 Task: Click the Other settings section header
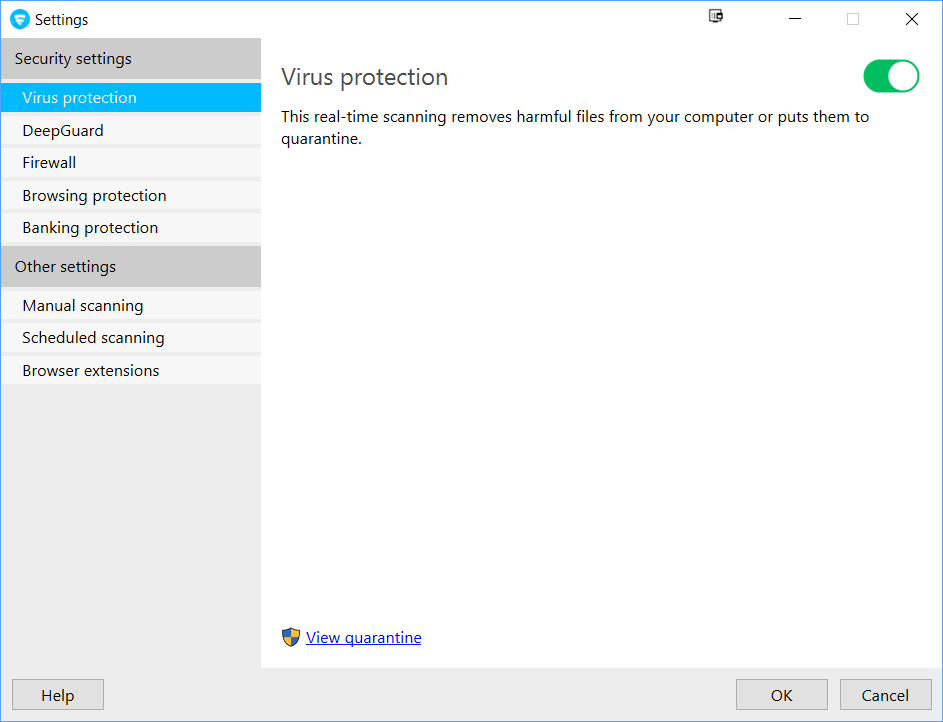click(130, 267)
